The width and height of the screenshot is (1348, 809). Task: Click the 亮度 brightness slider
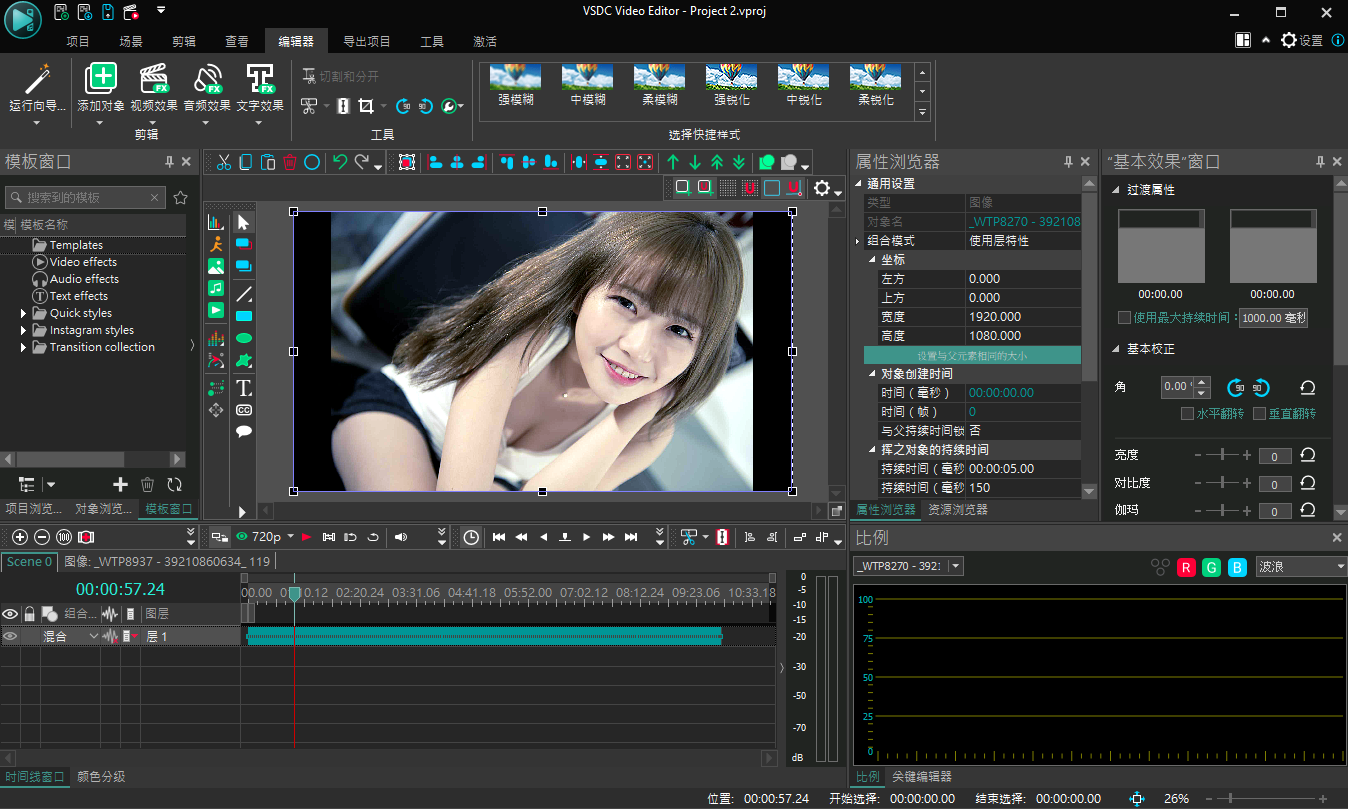click(1220, 456)
